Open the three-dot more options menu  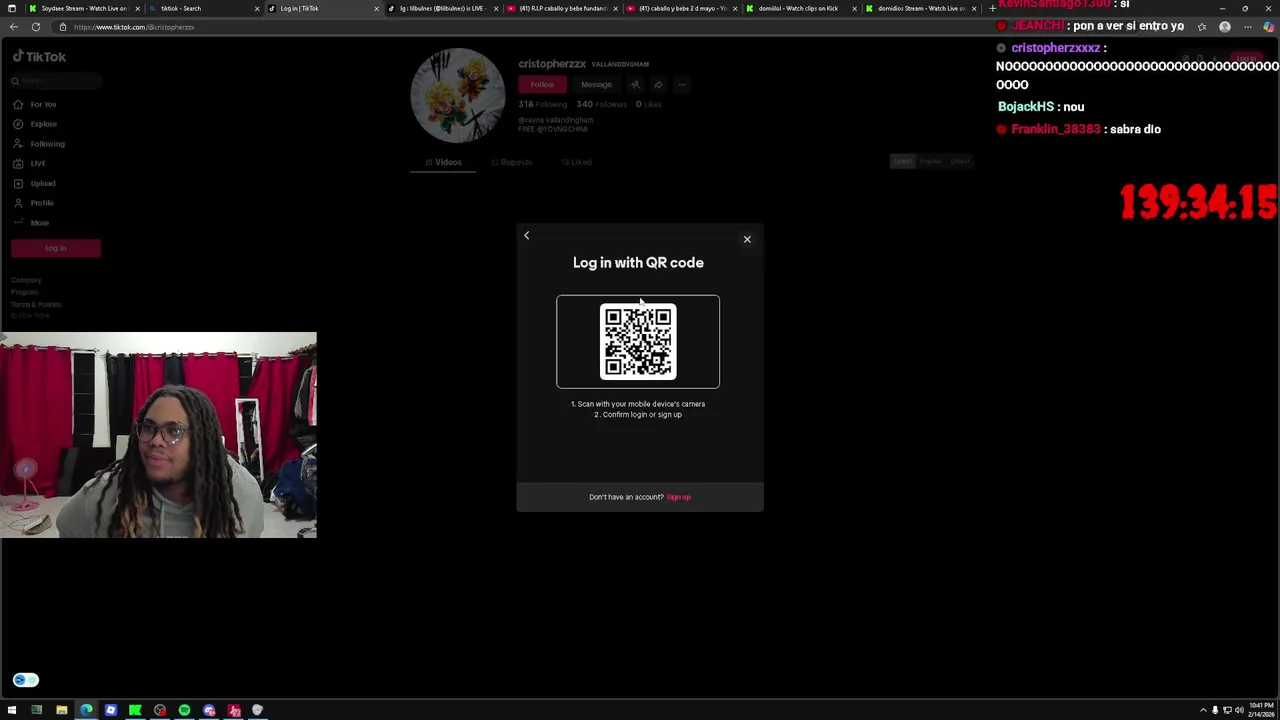tap(682, 85)
